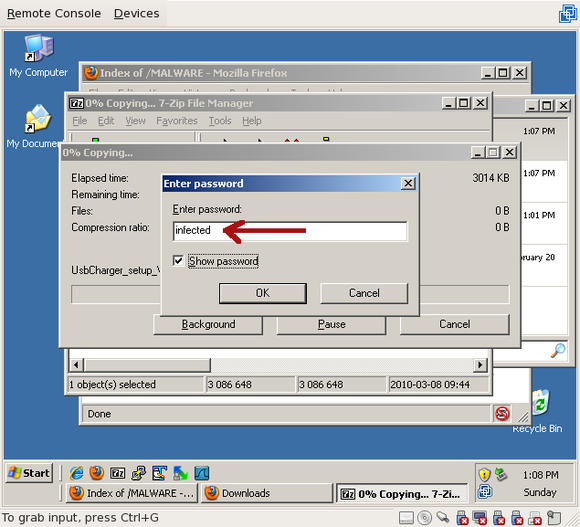Open the 7-Zip View menu
Screen dimensions: 580x527
[x=135, y=121]
